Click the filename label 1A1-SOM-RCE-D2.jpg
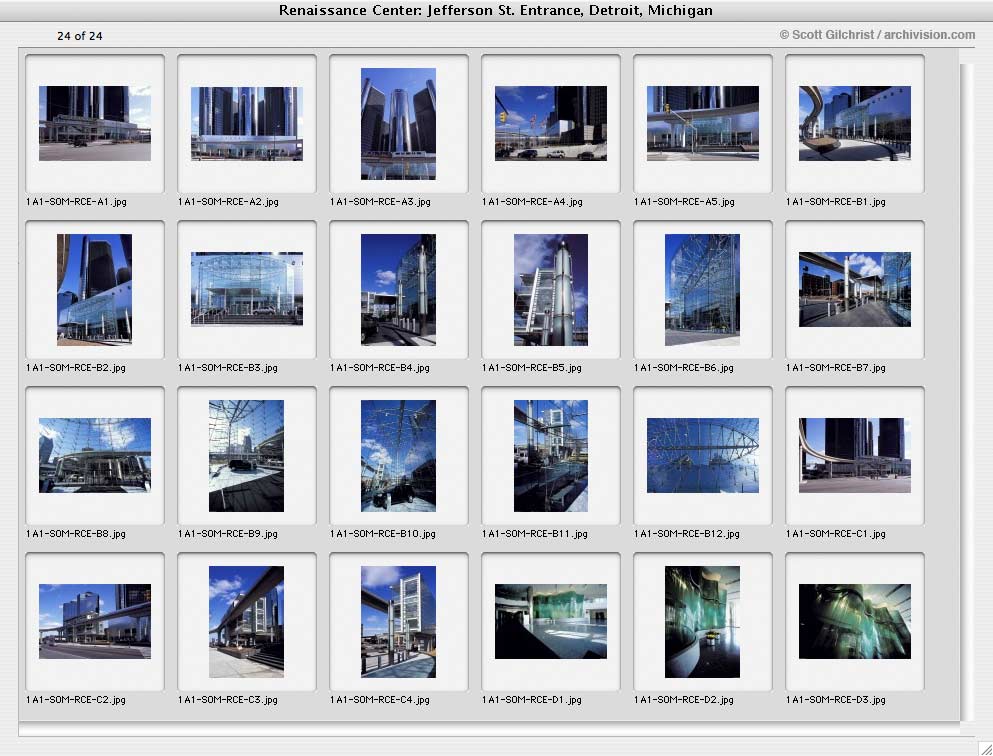Screen dimensions: 993x756 tap(684, 700)
